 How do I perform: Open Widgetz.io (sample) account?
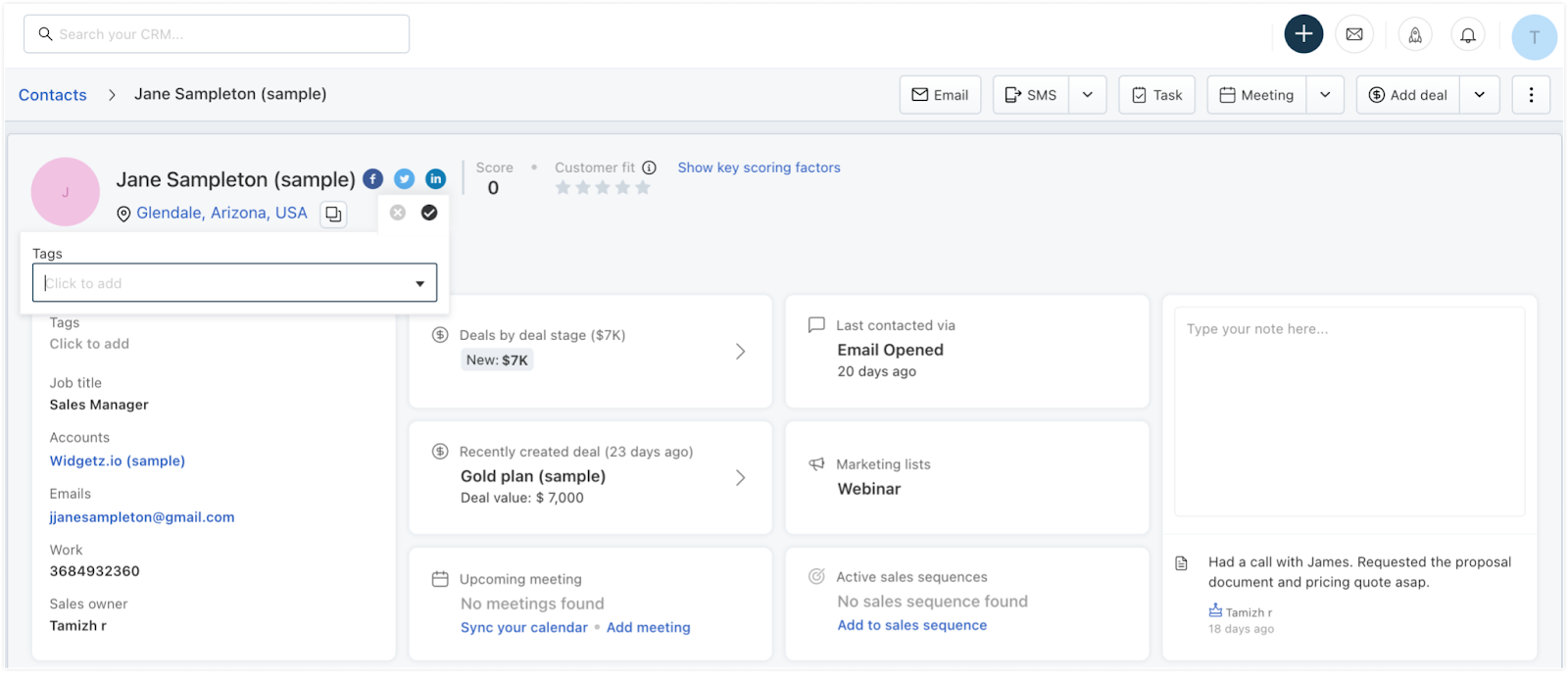click(x=118, y=460)
